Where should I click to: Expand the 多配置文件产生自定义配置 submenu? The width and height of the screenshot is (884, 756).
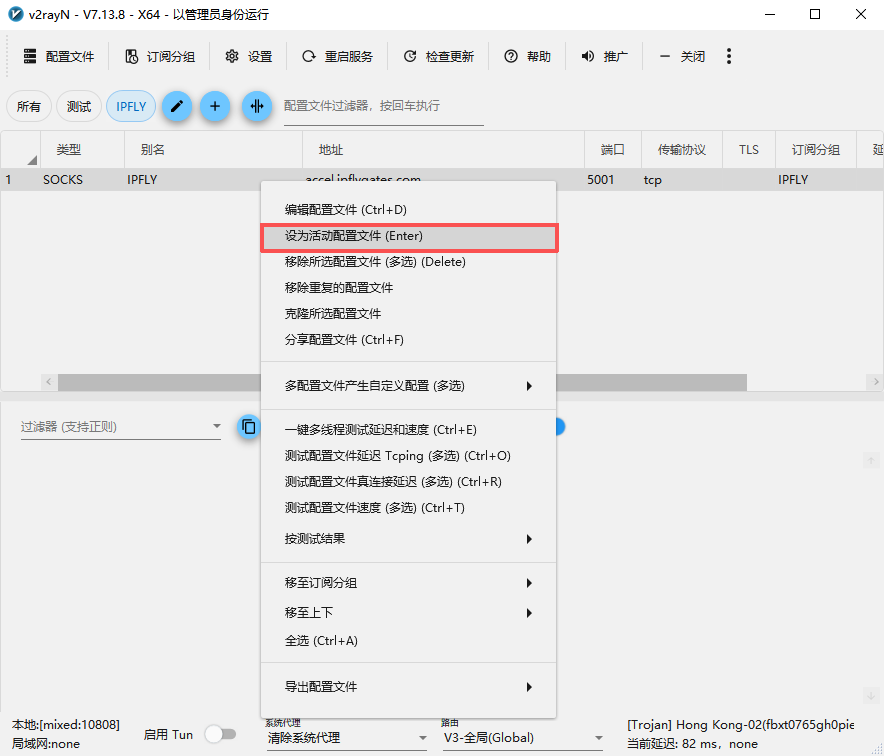(x=408, y=386)
